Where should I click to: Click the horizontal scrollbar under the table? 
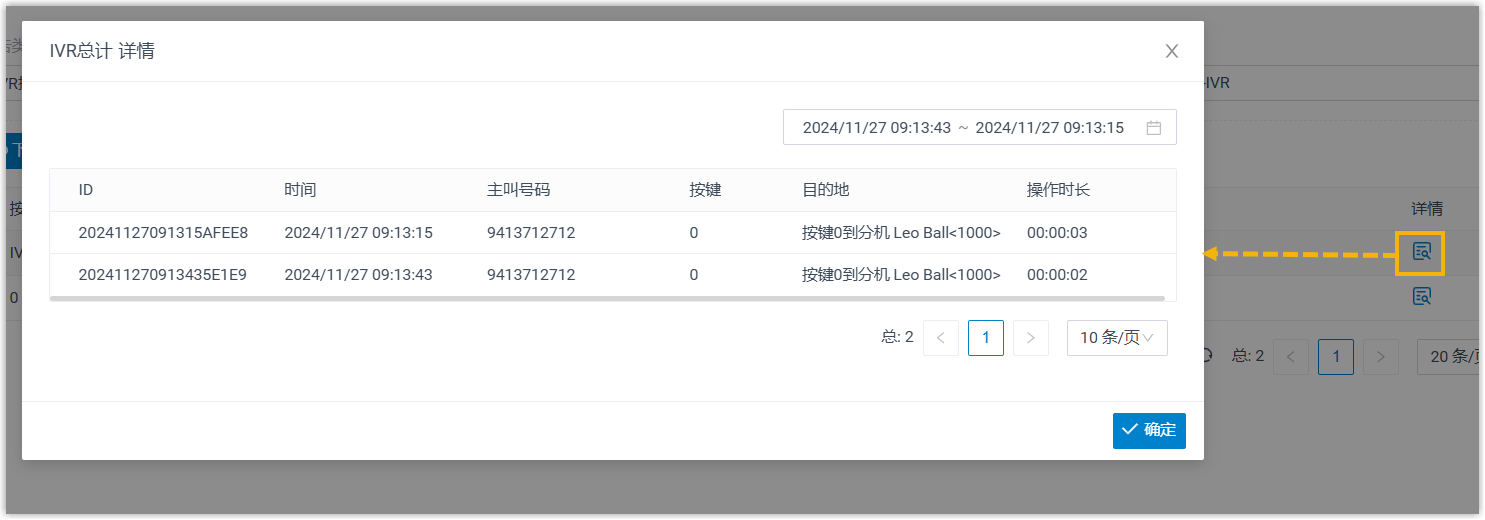pyautogui.click(x=606, y=298)
